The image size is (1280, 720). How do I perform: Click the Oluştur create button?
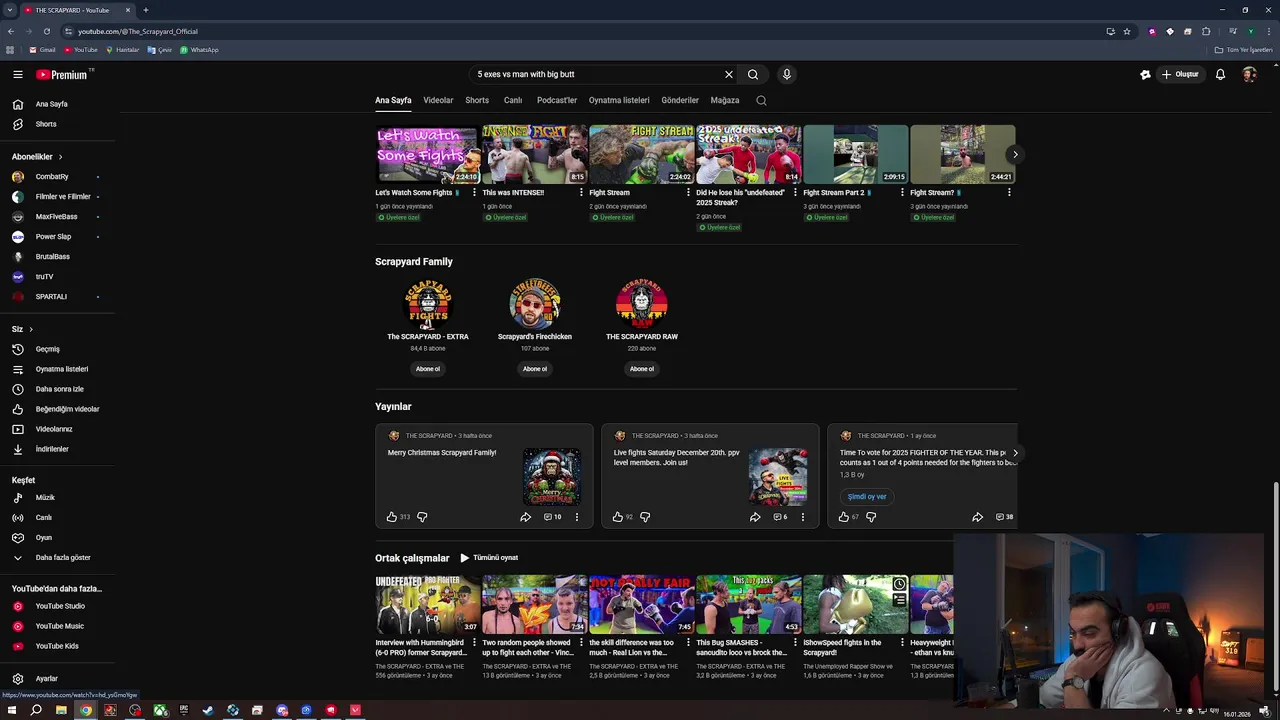pyautogui.click(x=1179, y=74)
